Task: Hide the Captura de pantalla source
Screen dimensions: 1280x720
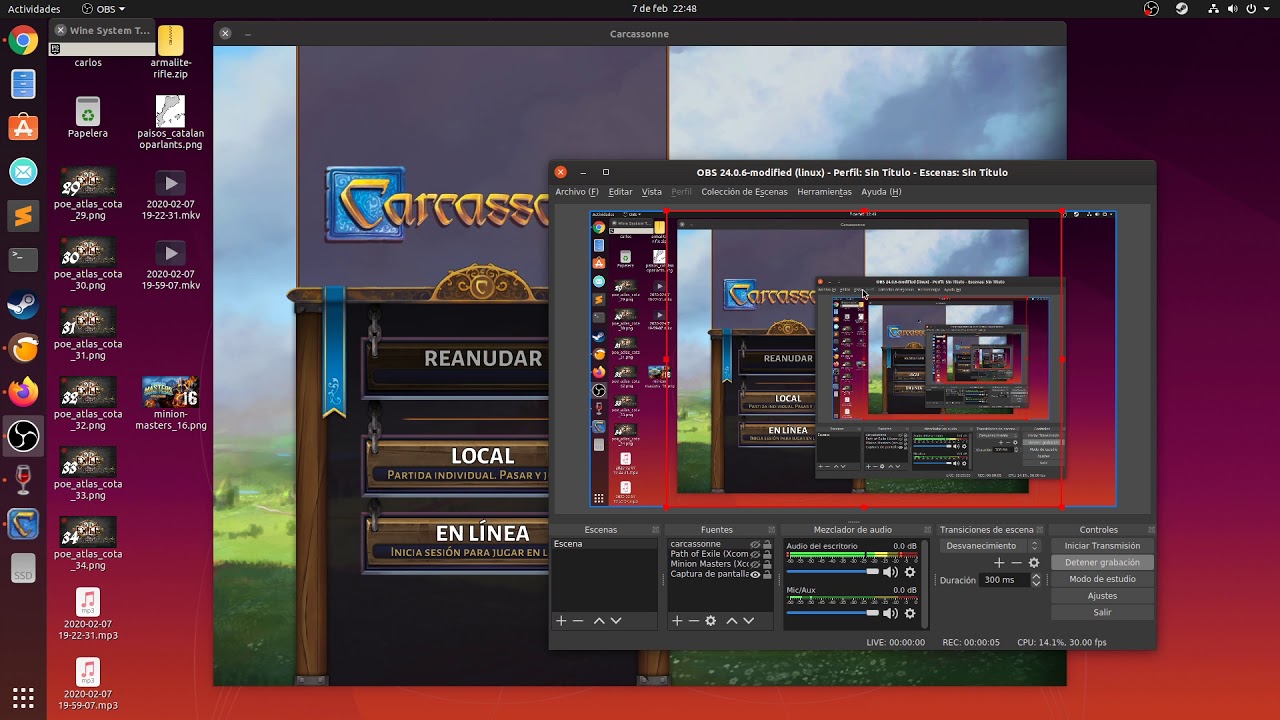Action: click(755, 575)
